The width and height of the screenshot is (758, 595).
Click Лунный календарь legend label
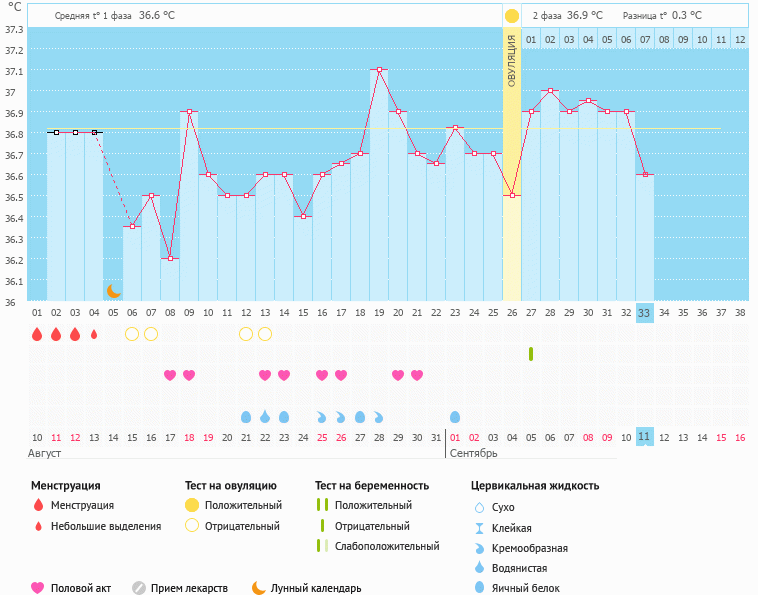click(316, 588)
